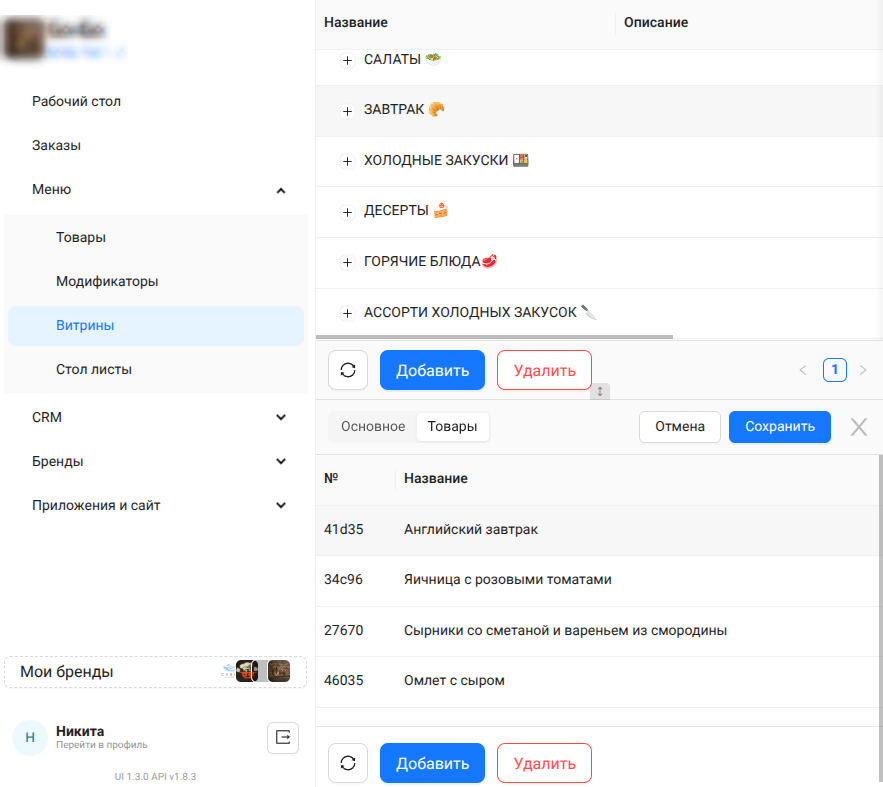Go to the next page arrow
Screen dimensions: 883x787
pyautogui.click(x=863, y=370)
